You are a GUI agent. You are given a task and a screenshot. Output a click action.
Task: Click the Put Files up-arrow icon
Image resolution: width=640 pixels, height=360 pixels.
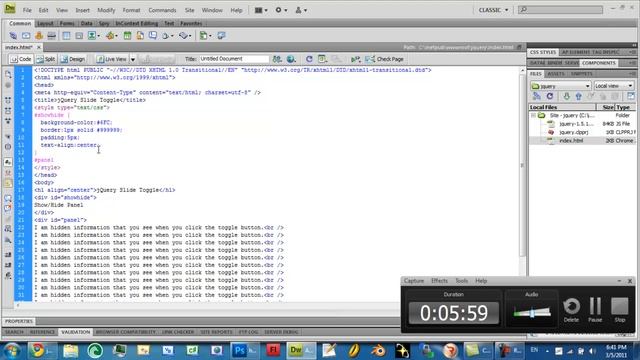[x=578, y=96]
